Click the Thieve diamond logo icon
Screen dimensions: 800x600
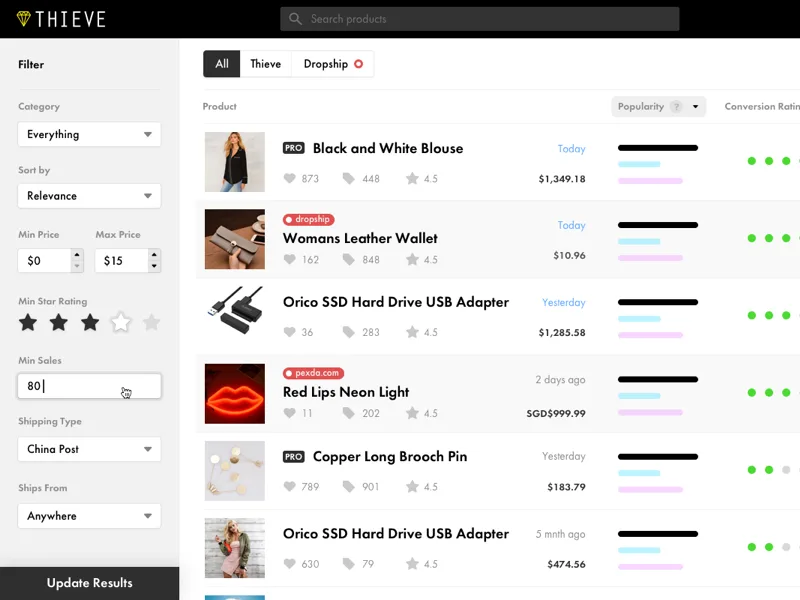23,19
